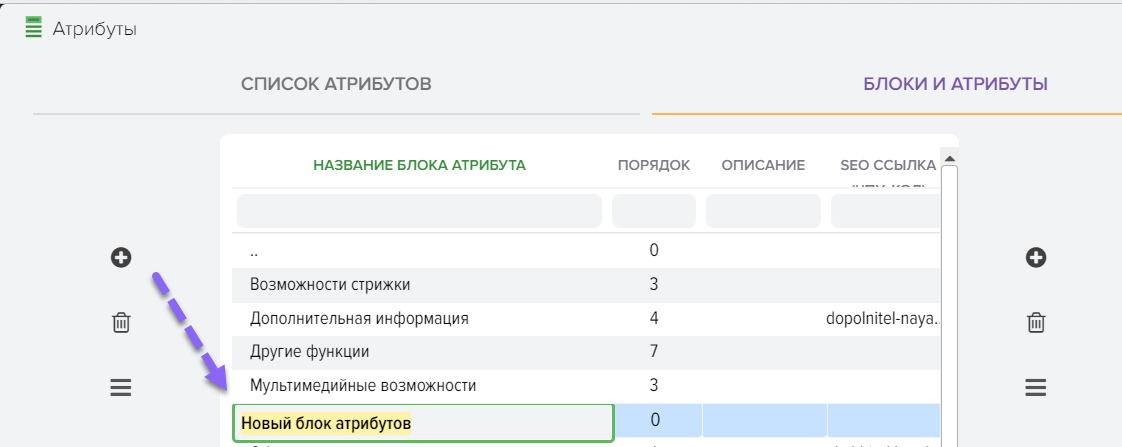Sort by Название блока атрибута column header
The height and width of the screenshot is (447, 1122).
coord(419,165)
